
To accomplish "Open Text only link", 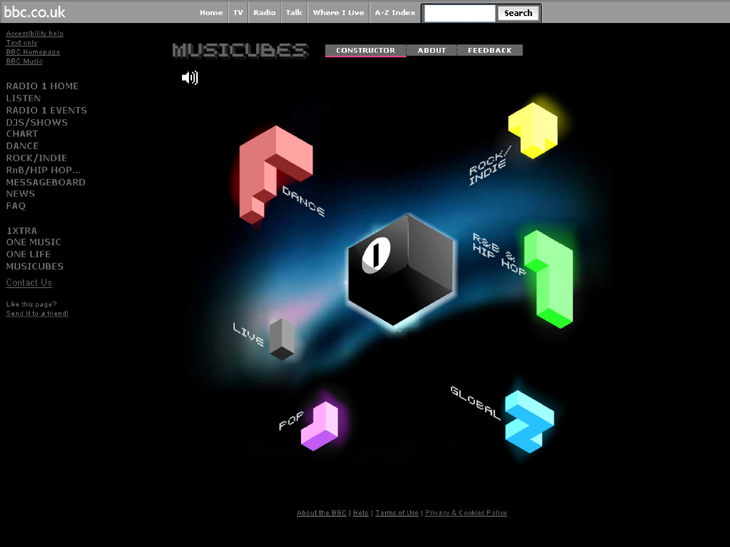I will click(x=21, y=43).
